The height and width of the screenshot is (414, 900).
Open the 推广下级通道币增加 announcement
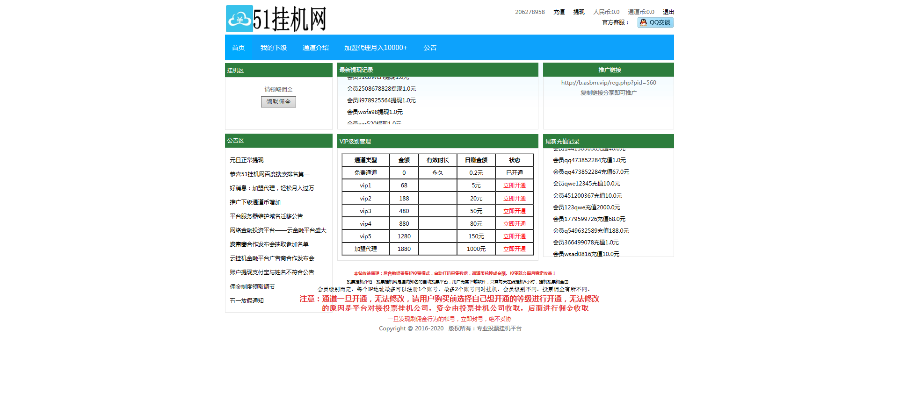255,202
